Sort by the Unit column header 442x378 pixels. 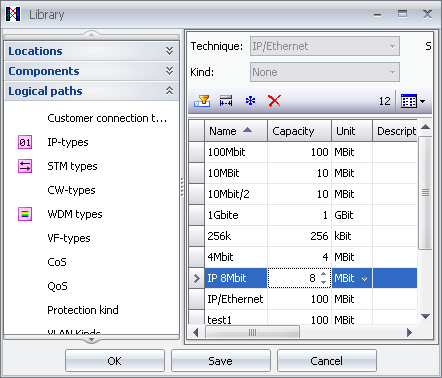[x=352, y=131]
